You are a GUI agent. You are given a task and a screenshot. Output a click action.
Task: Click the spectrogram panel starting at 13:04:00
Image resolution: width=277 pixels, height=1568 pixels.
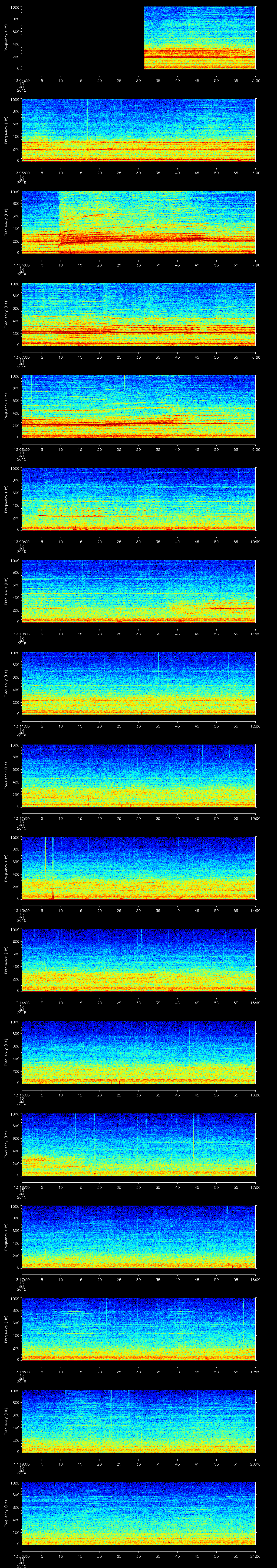tap(139, 38)
